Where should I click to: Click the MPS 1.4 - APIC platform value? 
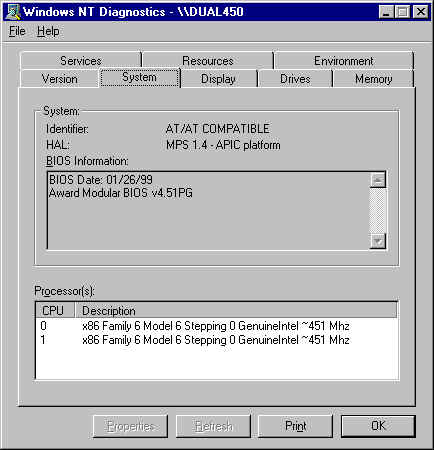pos(223,145)
